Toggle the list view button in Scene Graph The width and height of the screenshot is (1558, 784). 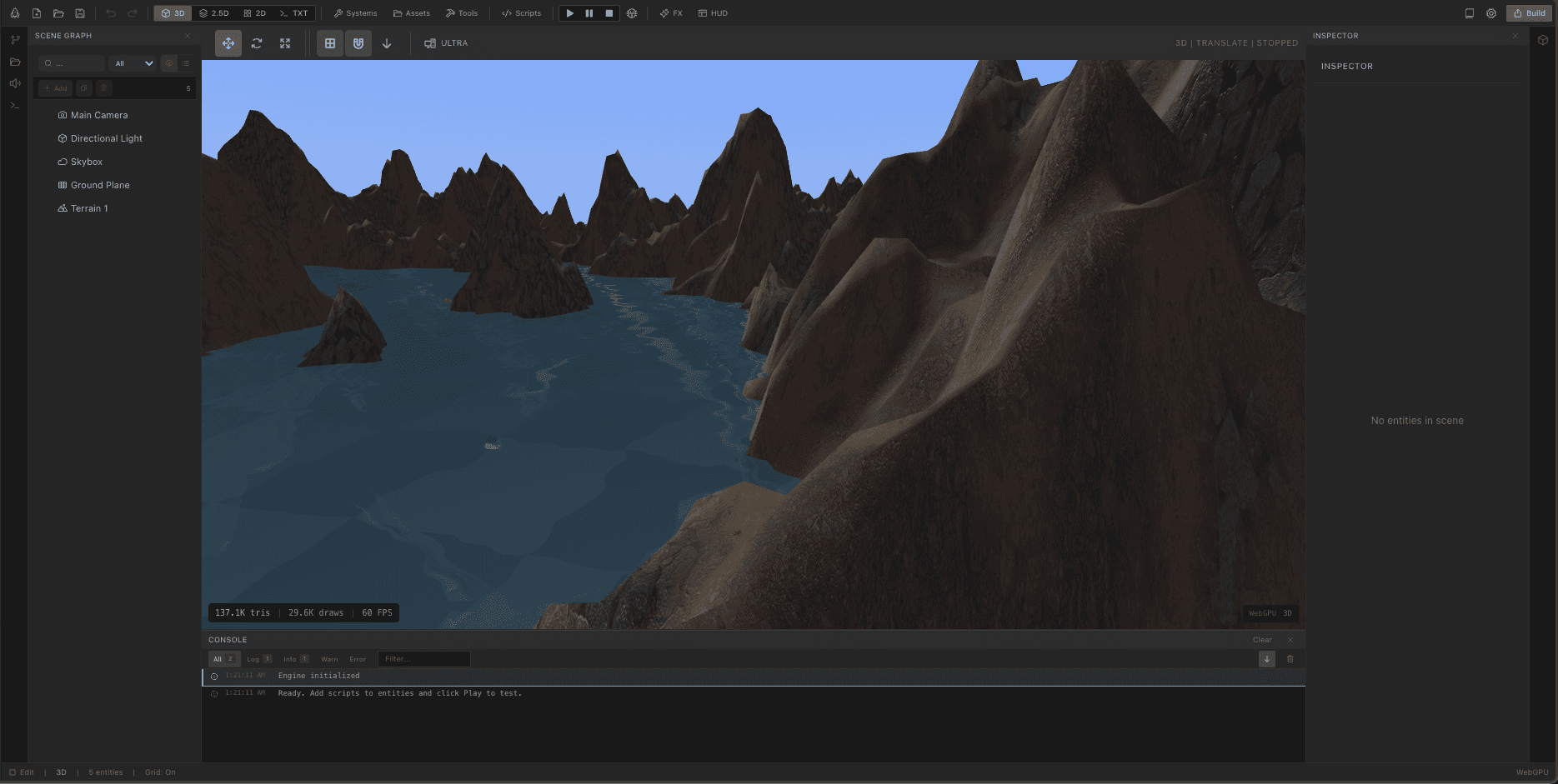[186, 63]
